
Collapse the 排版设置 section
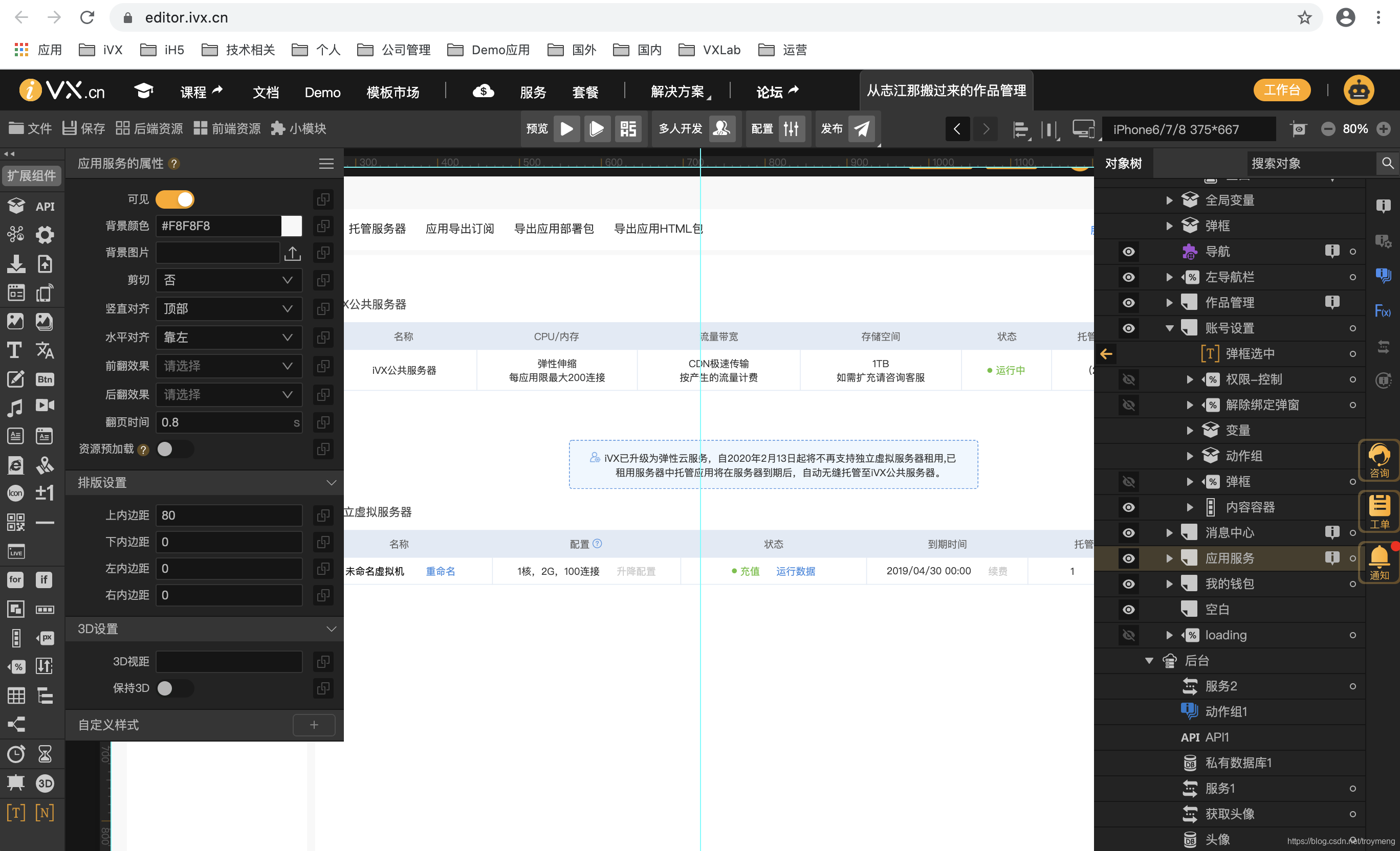pyautogui.click(x=331, y=483)
